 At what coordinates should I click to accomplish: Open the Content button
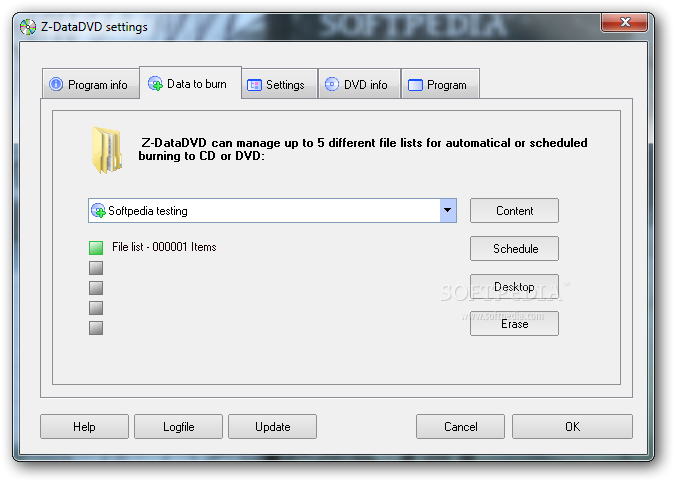(x=514, y=210)
